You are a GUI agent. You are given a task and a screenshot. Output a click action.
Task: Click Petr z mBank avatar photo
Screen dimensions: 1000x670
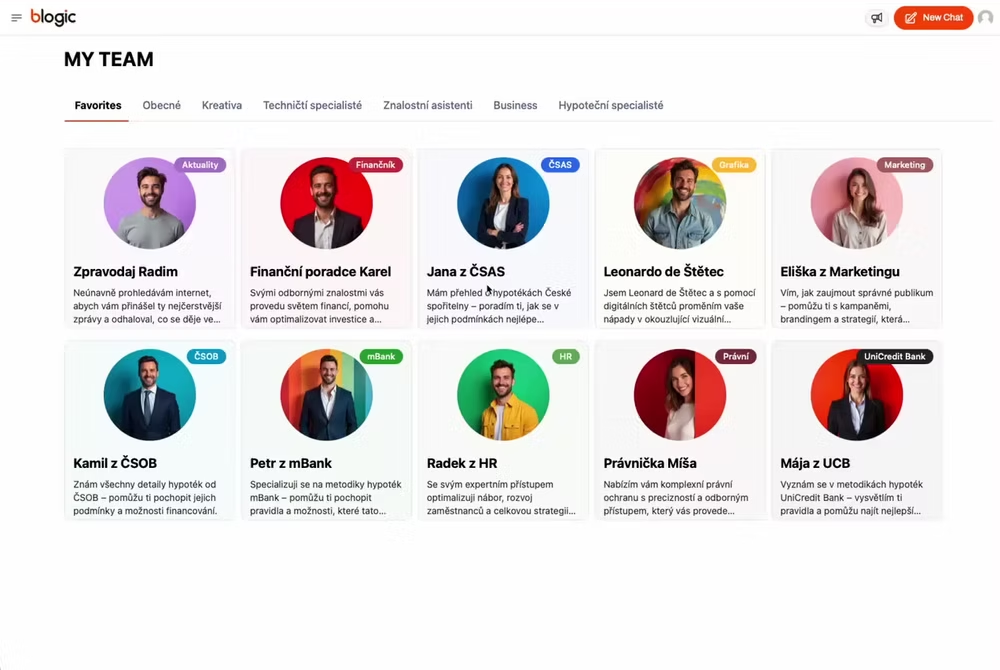(x=327, y=395)
